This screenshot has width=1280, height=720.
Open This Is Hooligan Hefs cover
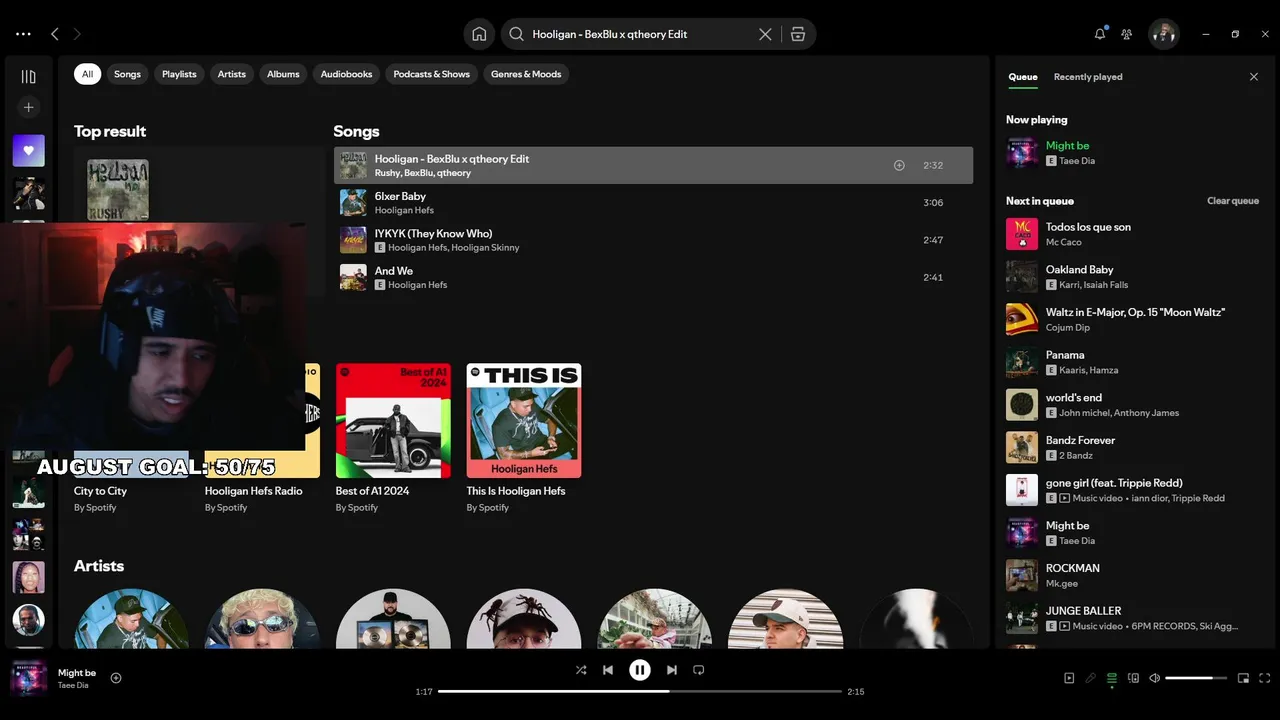(524, 420)
